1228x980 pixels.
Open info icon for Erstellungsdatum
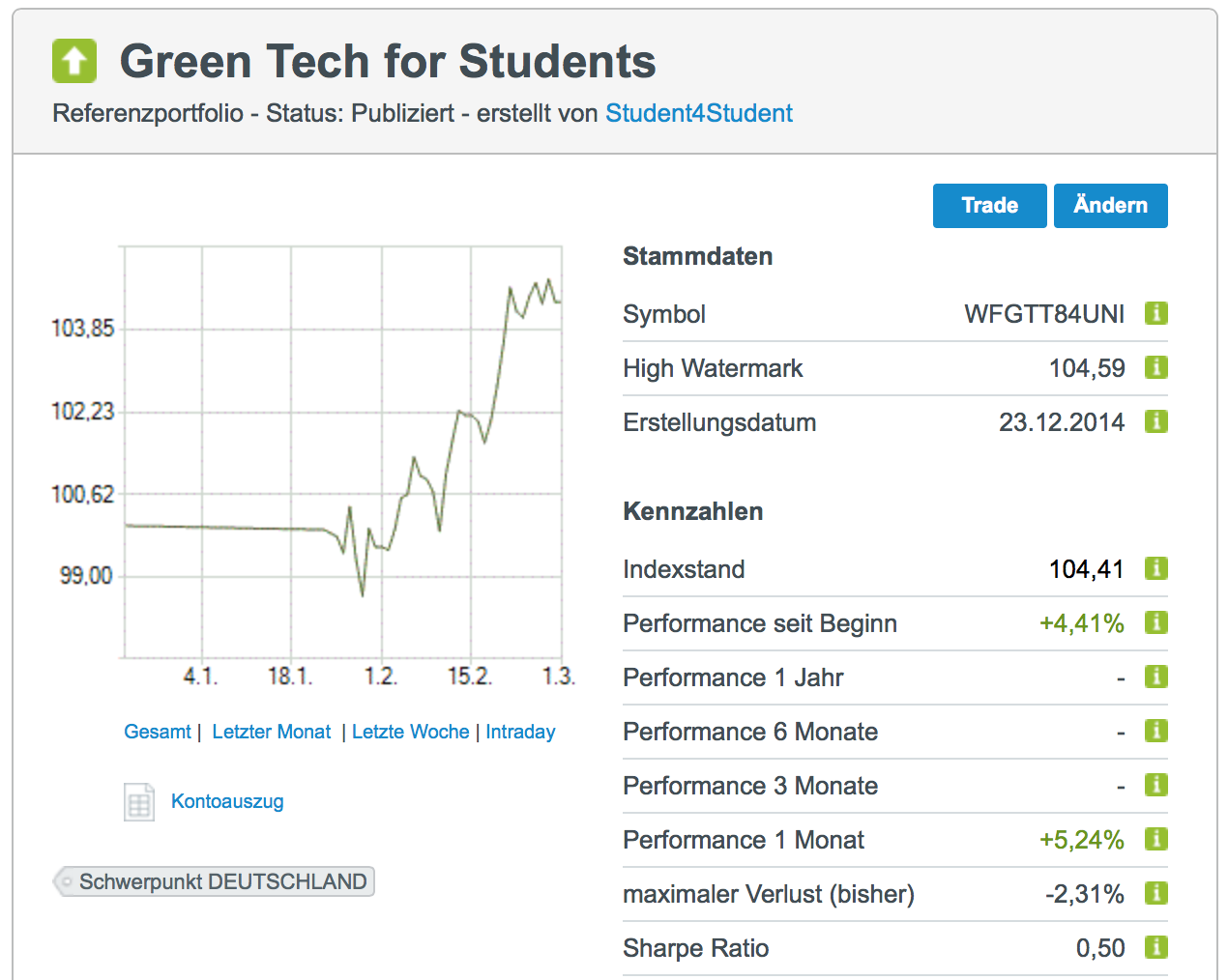point(1155,421)
